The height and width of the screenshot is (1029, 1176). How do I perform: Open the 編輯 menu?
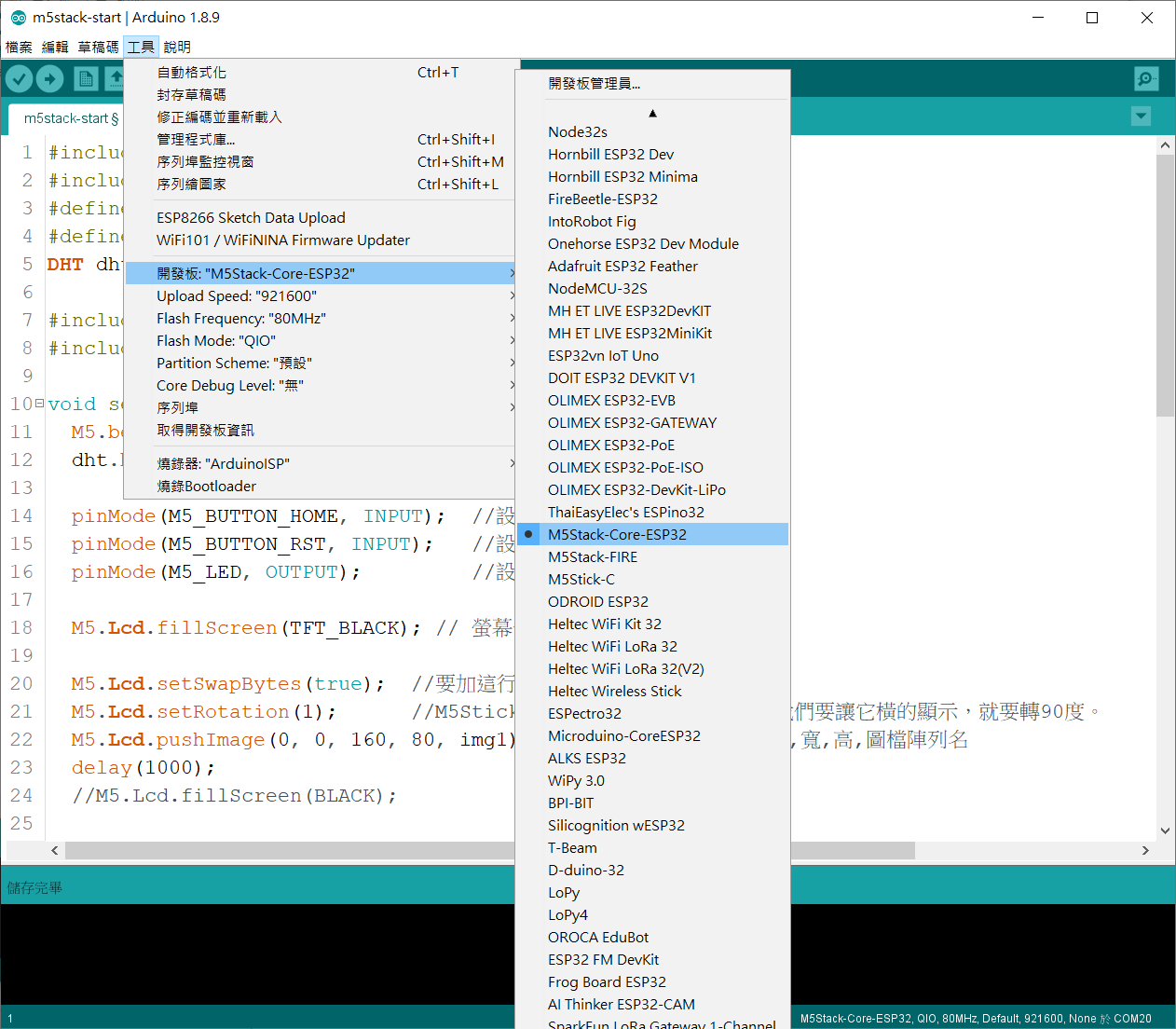click(55, 47)
